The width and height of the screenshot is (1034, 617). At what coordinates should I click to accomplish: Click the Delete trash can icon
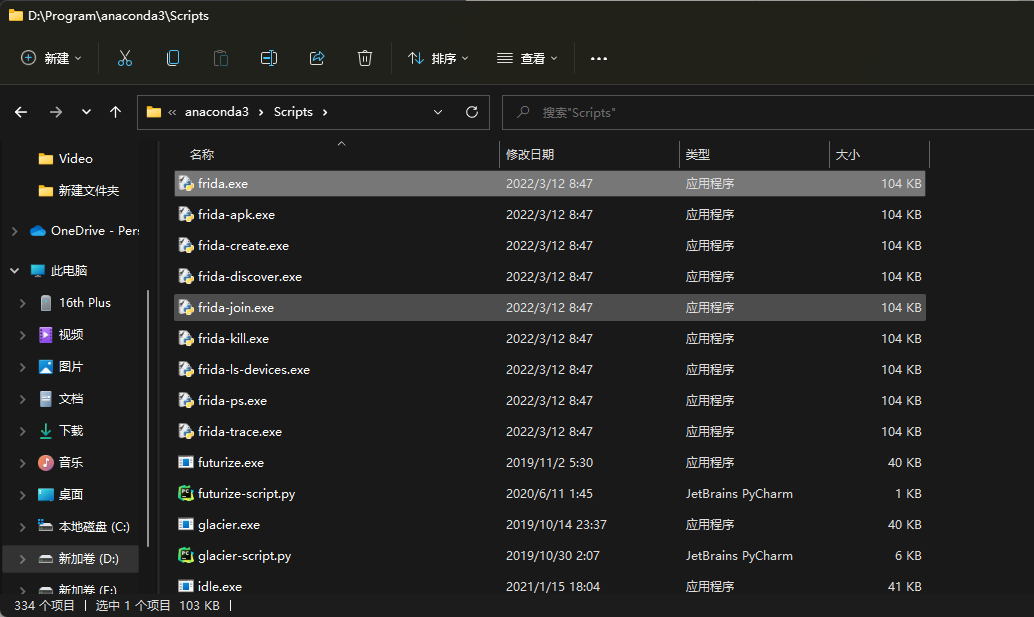[x=365, y=58]
